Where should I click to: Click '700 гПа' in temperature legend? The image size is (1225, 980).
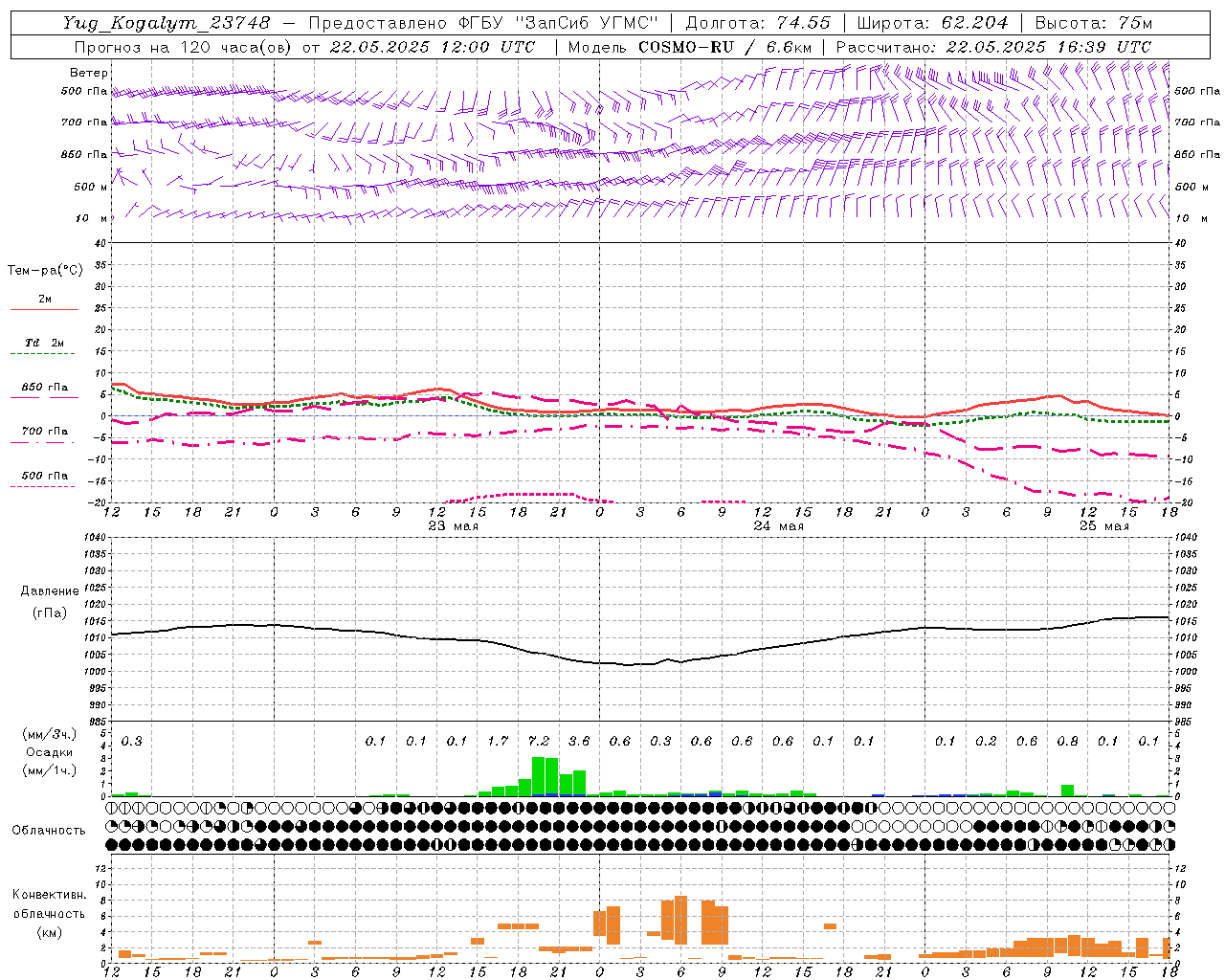pos(45,432)
